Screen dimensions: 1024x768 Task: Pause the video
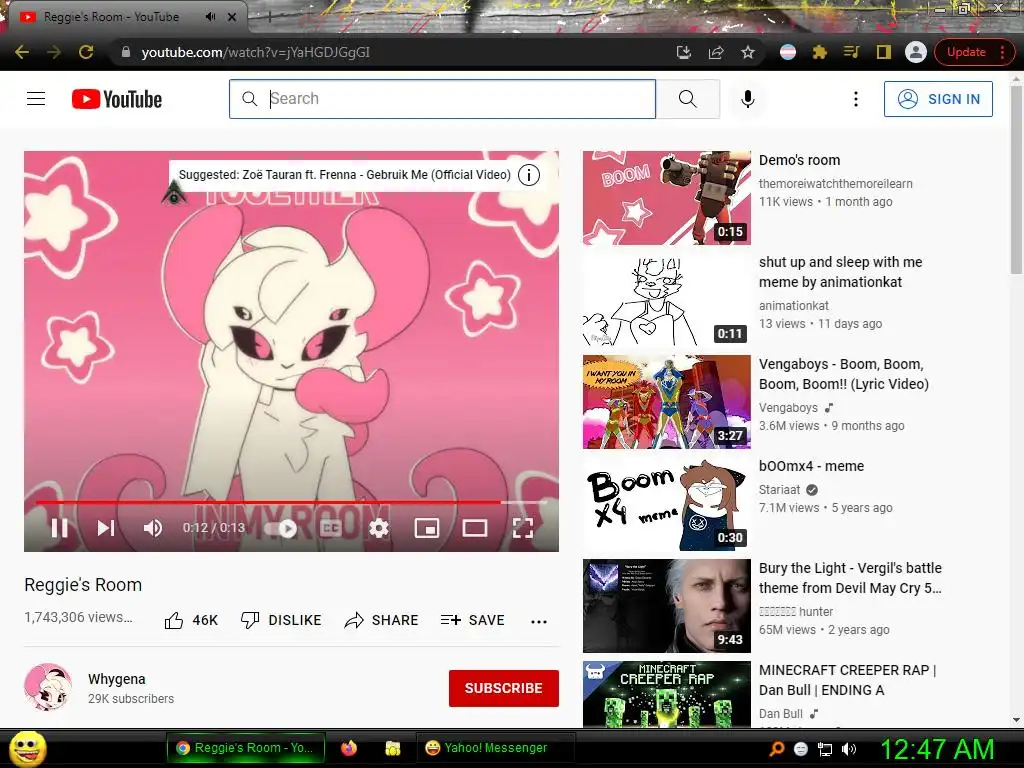point(60,528)
